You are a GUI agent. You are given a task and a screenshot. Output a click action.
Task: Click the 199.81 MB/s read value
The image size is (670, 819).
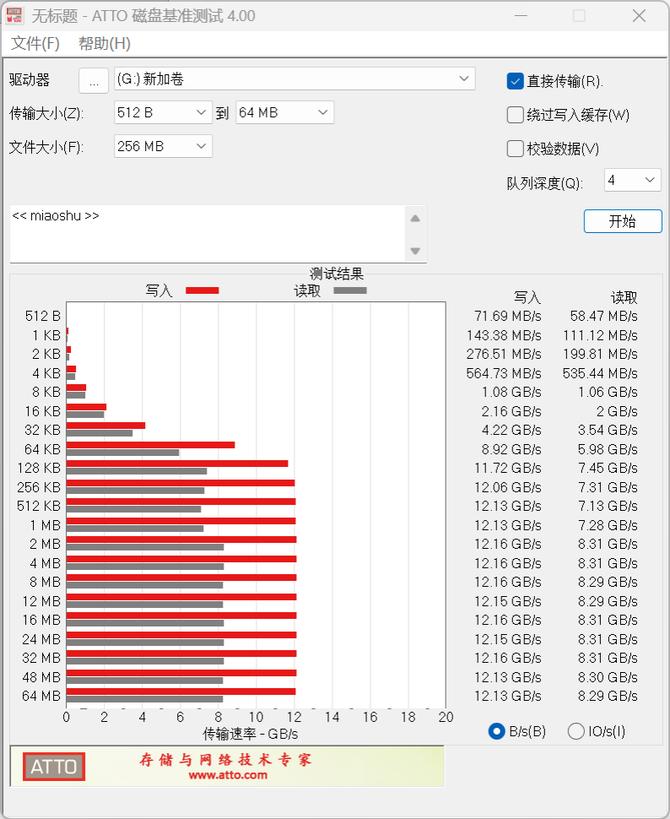[x=600, y=354]
